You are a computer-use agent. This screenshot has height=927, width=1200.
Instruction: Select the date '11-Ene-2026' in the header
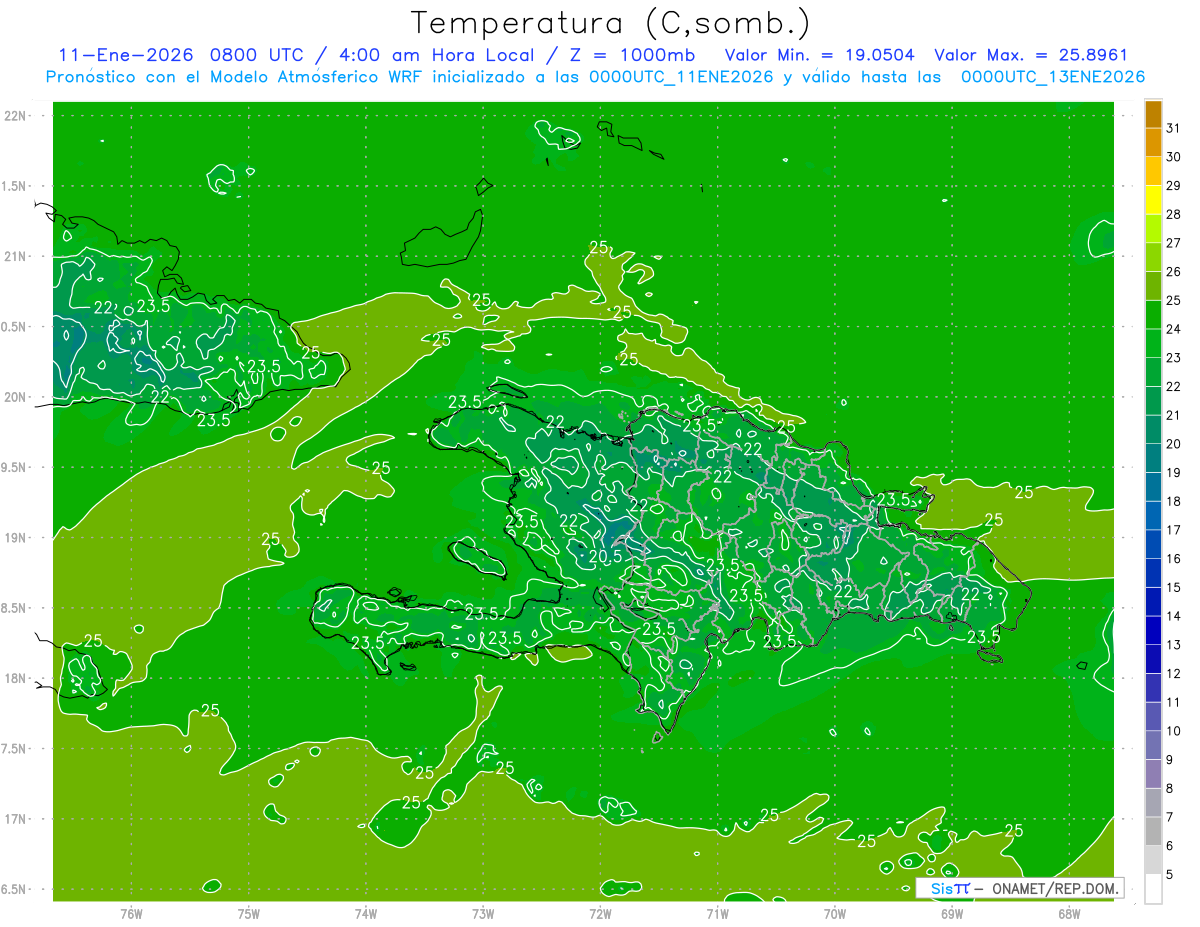[x=124, y=55]
